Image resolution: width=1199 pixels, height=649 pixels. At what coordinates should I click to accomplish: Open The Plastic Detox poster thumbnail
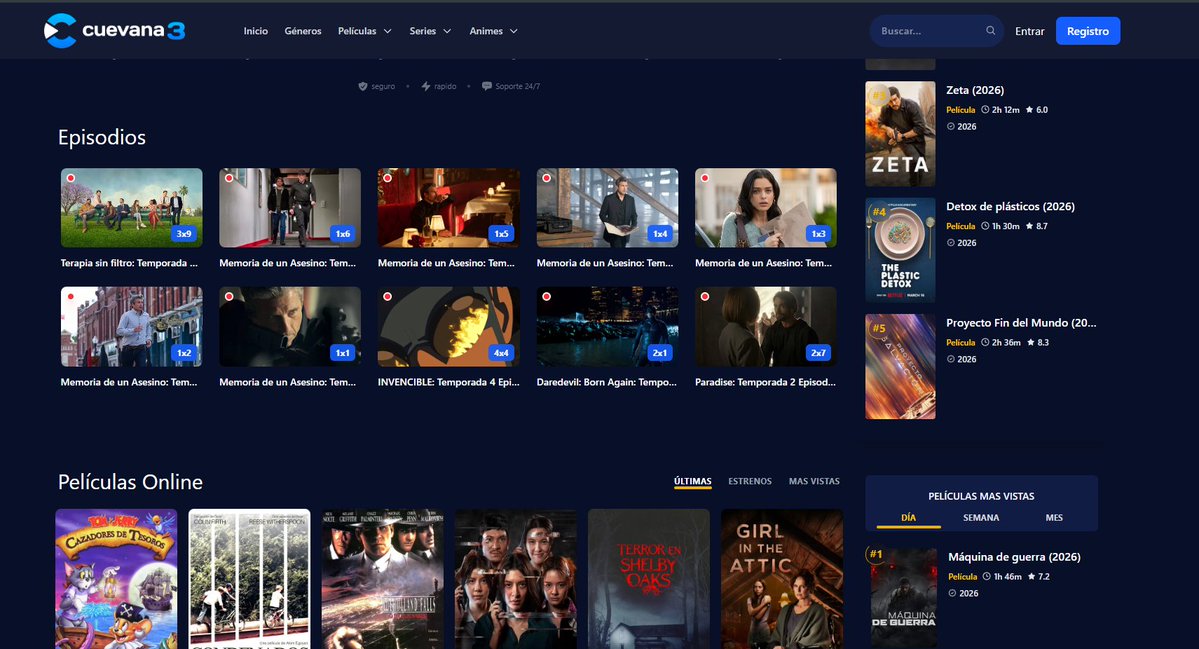[x=900, y=250]
